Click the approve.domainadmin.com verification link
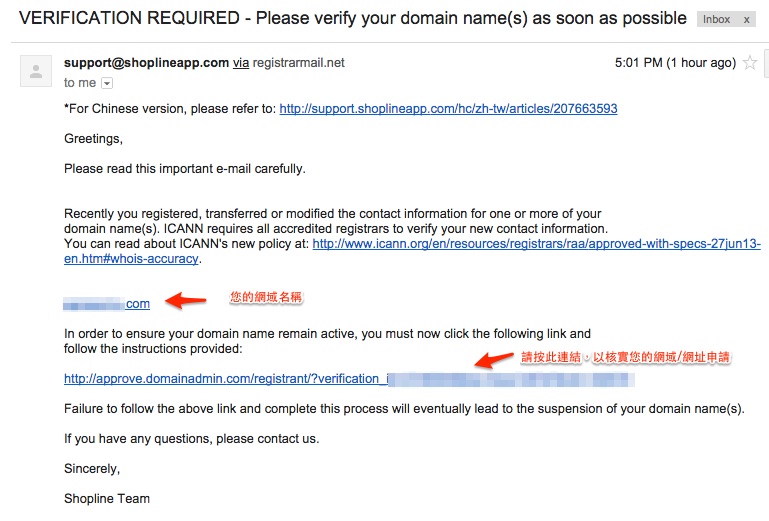This screenshot has height=521, width=769. coord(349,379)
